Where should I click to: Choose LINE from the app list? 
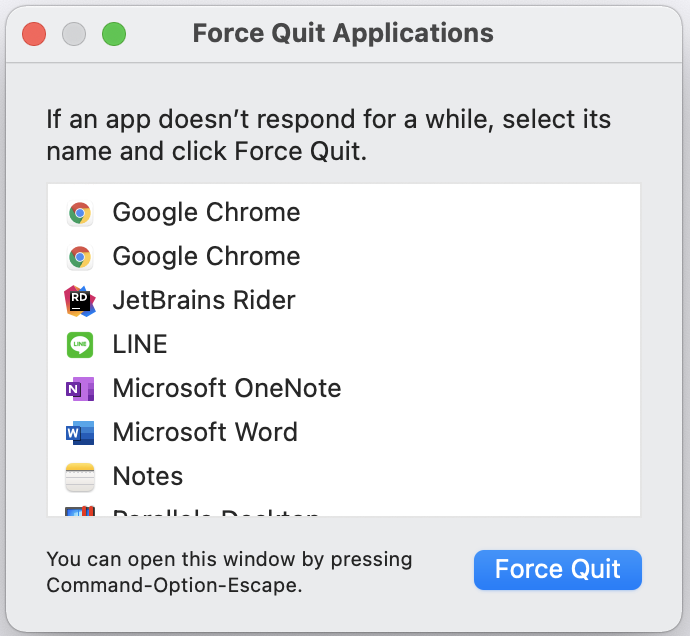point(140,345)
